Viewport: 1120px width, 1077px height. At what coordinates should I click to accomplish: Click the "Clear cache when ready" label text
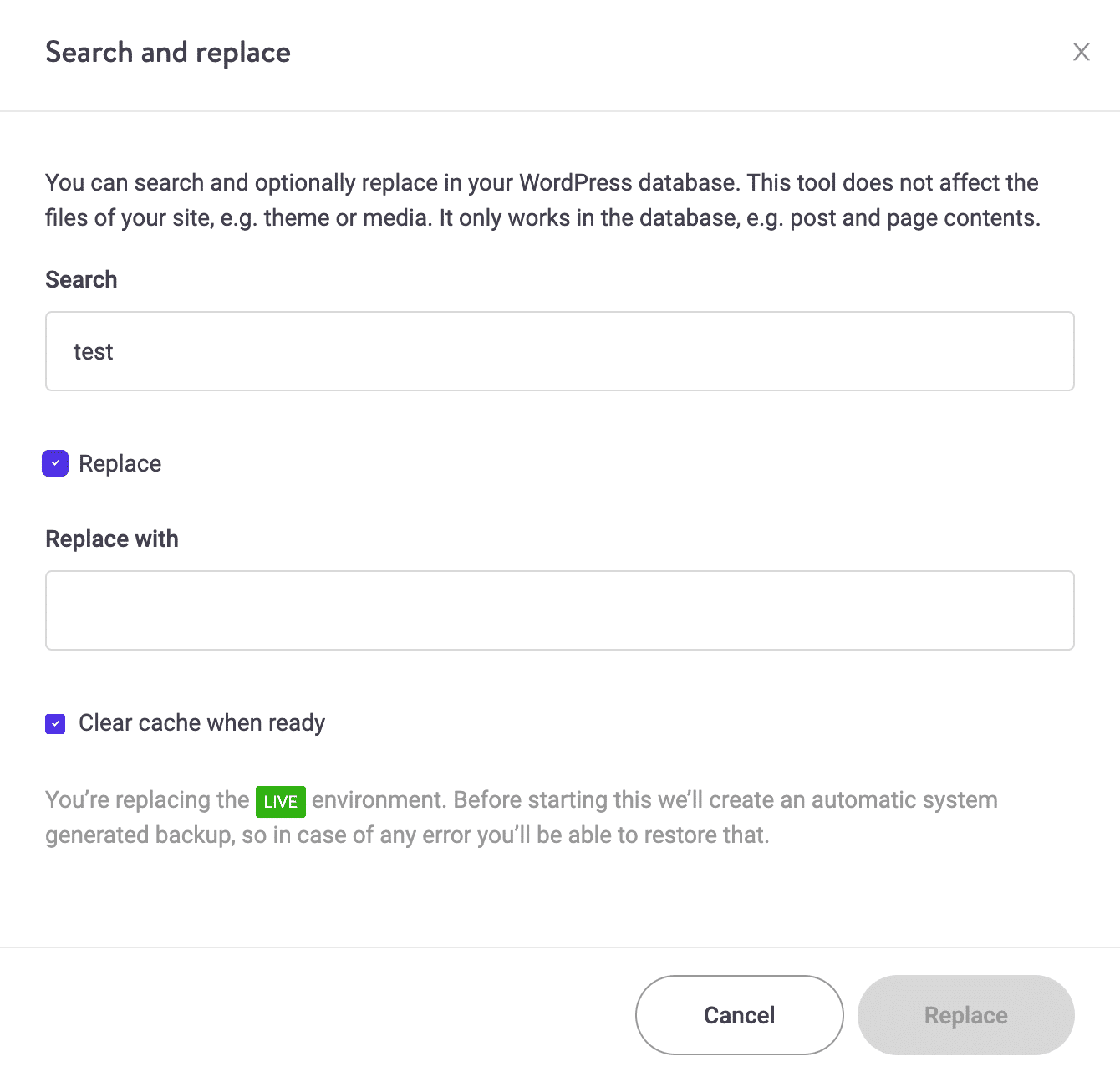[x=201, y=722]
